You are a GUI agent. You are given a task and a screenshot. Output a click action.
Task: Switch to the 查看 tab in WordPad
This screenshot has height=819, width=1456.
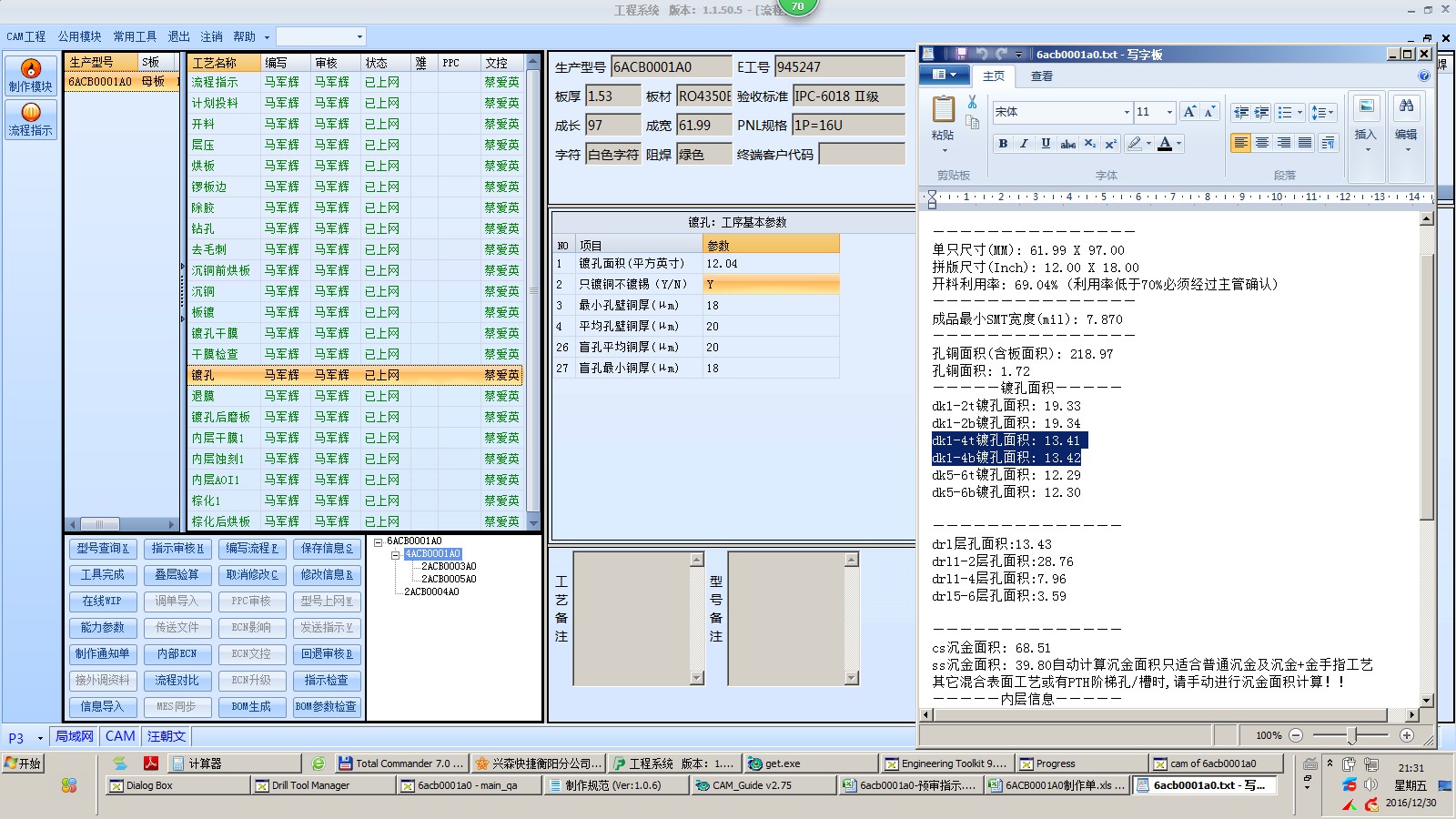tap(1041, 76)
